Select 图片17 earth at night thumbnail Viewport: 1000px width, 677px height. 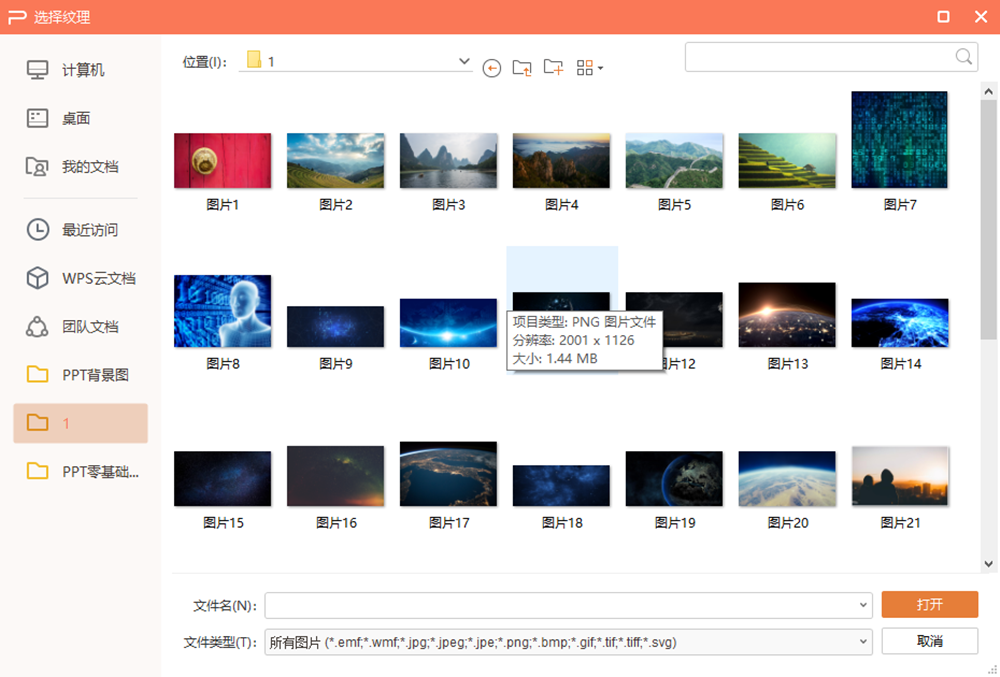click(448, 474)
